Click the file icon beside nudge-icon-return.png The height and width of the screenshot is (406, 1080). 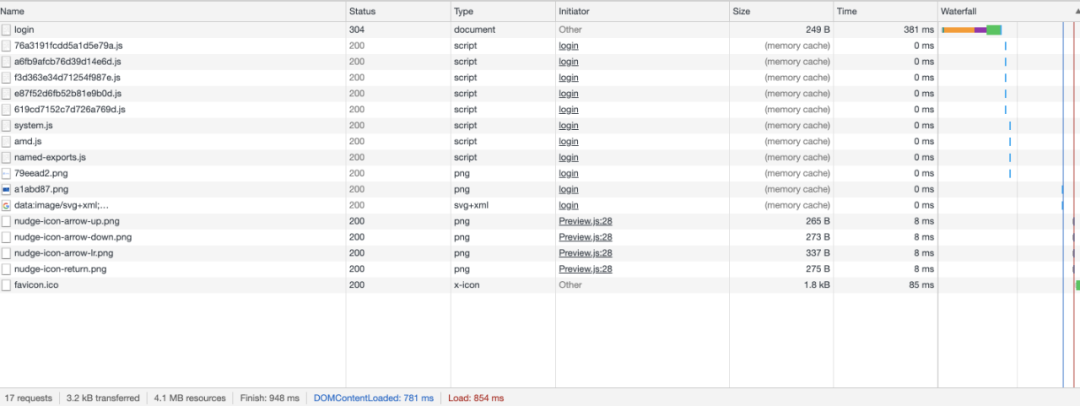(6, 269)
